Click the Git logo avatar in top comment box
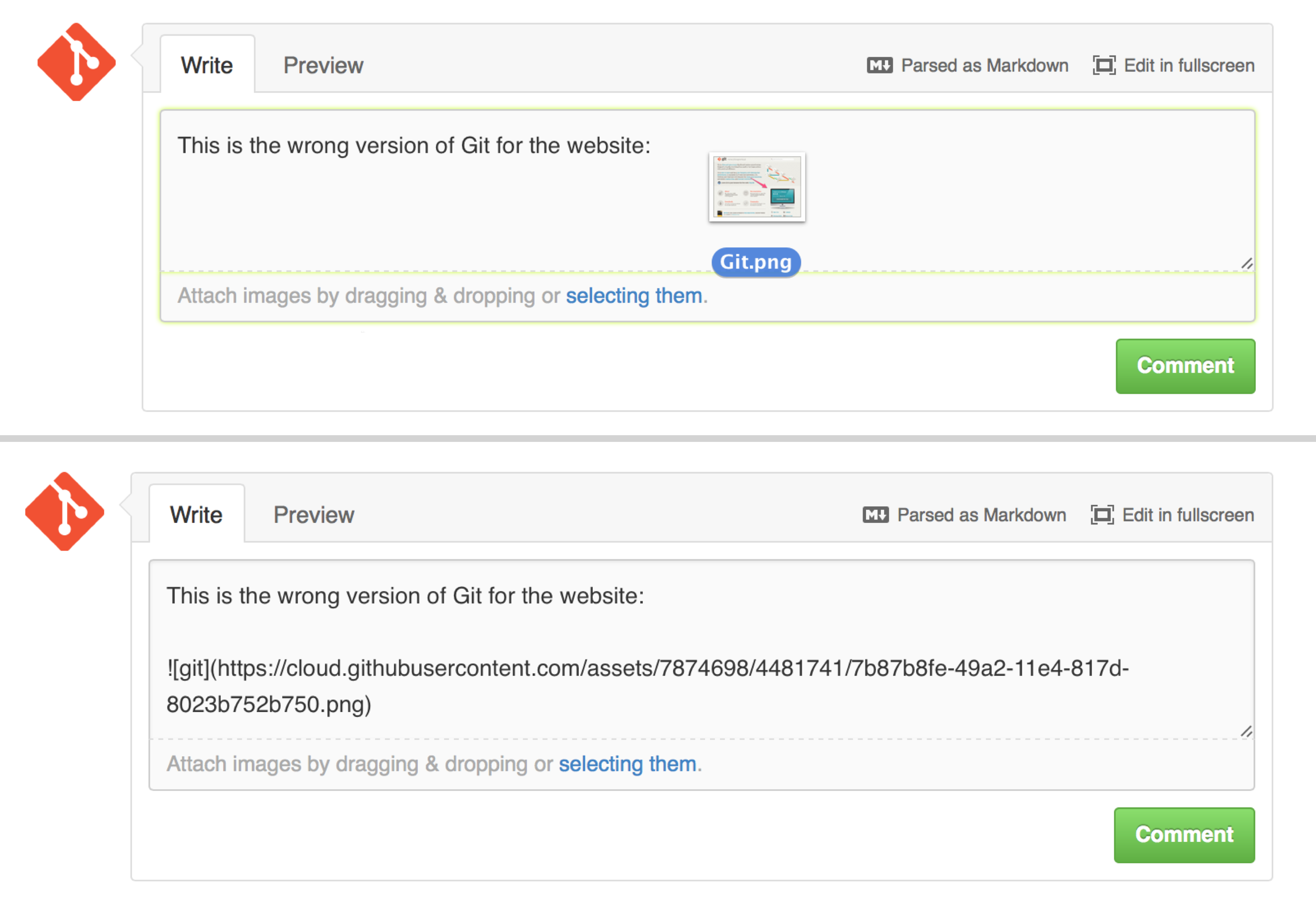 pos(76,62)
